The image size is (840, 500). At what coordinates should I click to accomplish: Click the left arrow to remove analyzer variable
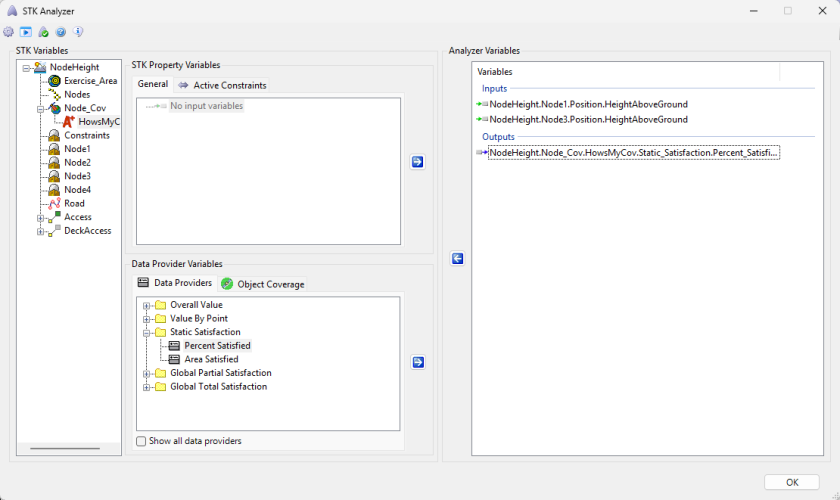tap(457, 259)
